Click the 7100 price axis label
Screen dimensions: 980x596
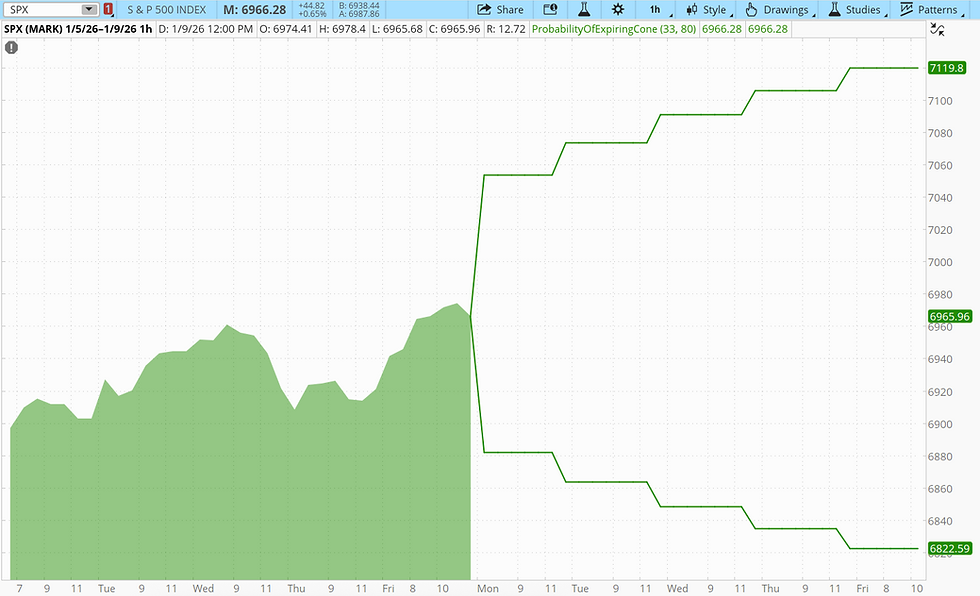point(940,101)
